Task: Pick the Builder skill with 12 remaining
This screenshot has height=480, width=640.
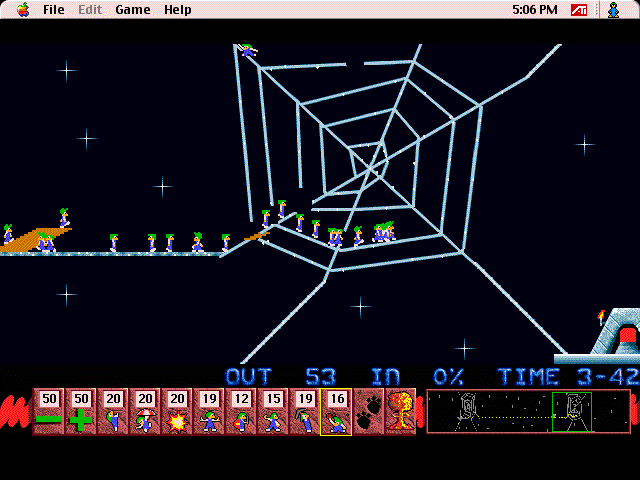Action: (240, 412)
